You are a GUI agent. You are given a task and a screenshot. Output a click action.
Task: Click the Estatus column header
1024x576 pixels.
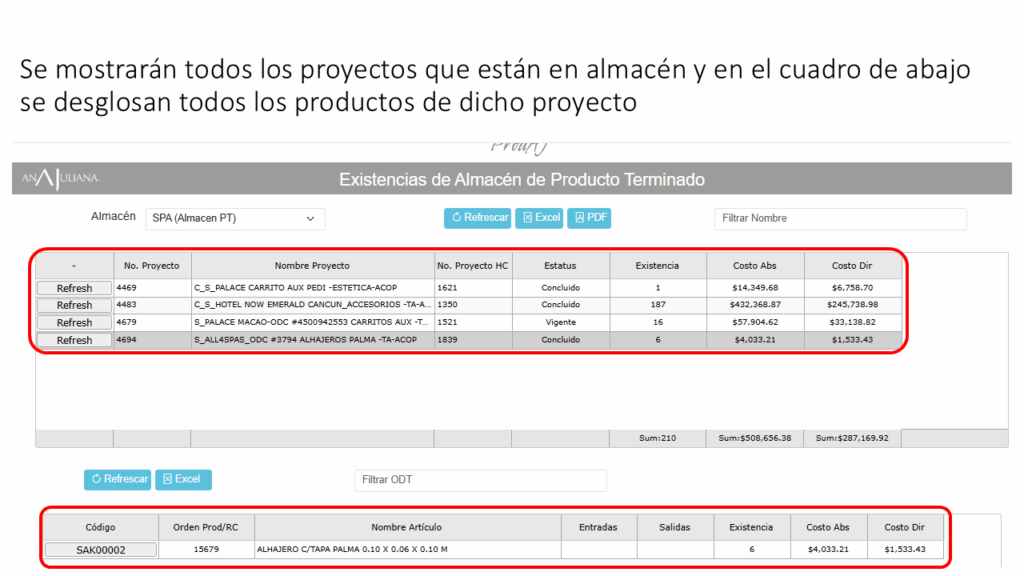click(x=560, y=266)
